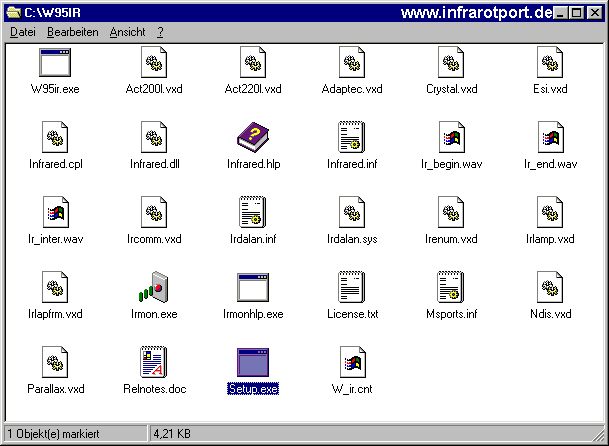Click the folder system menu icon in title bar

[12, 12]
